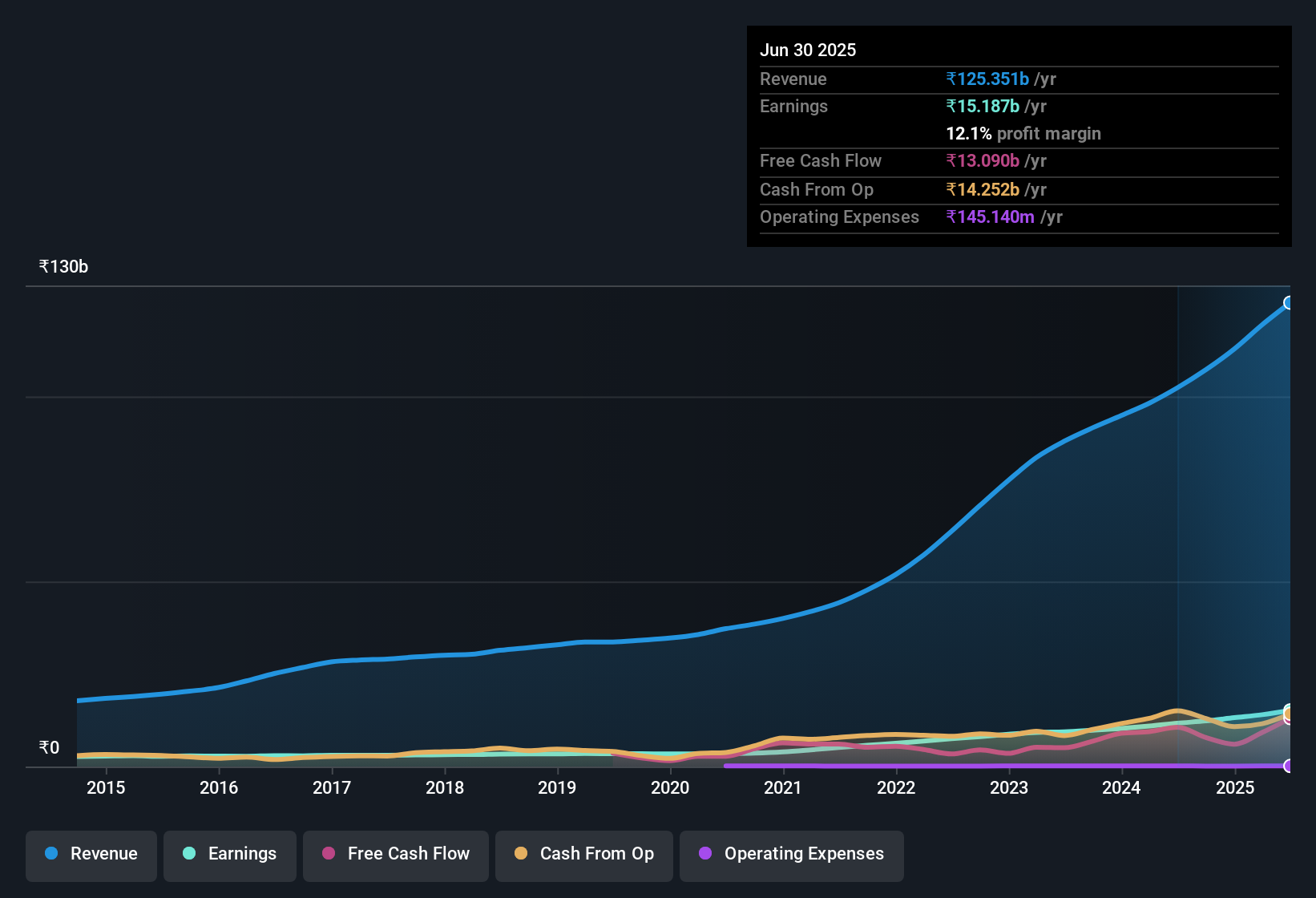Select the 2025 year label on the axis
The image size is (1316, 898).
[x=1235, y=788]
